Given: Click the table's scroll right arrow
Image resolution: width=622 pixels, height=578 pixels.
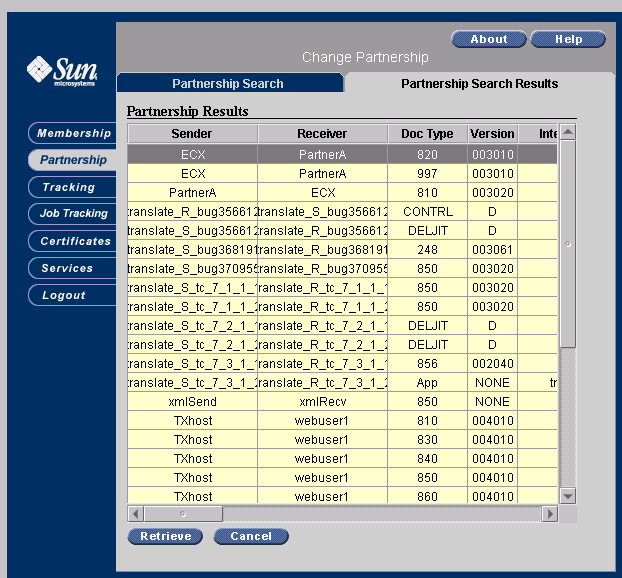Looking at the screenshot, I should (550, 514).
